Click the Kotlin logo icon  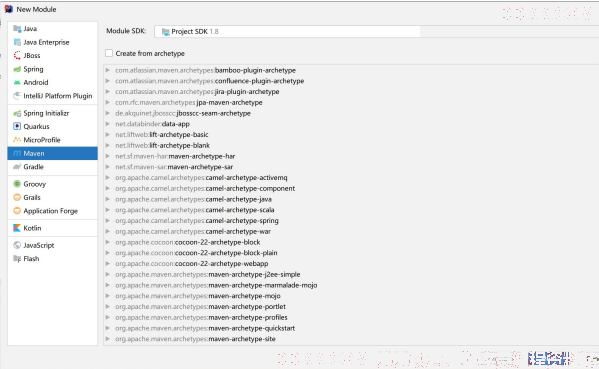(17, 228)
